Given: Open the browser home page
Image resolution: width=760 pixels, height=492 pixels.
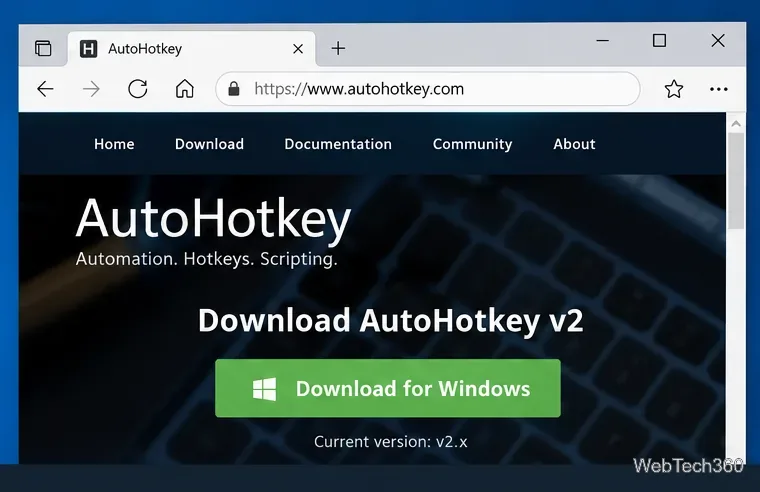Looking at the screenshot, I should [184, 89].
